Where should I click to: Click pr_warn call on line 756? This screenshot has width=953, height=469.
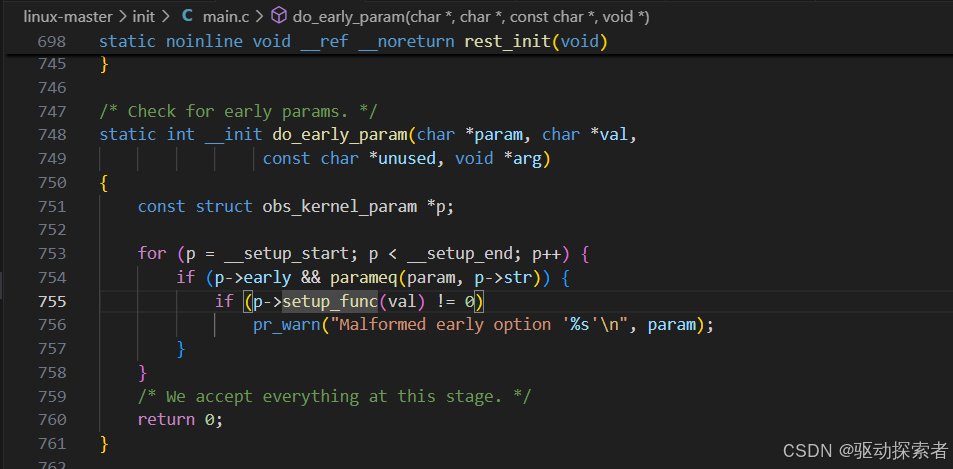(x=286, y=325)
